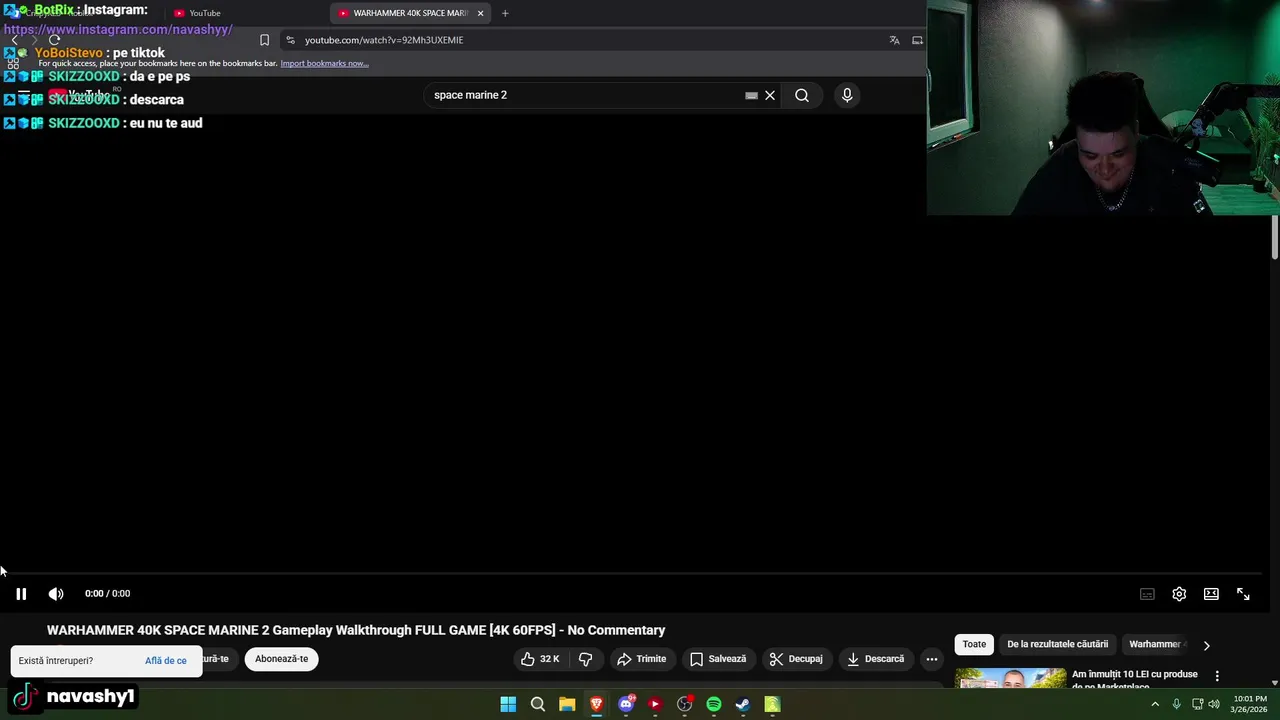Image resolution: width=1280 pixels, height=720 pixels.
Task: Open options for 'Am înmulțit 10 LEI' video
Action: (1217, 676)
